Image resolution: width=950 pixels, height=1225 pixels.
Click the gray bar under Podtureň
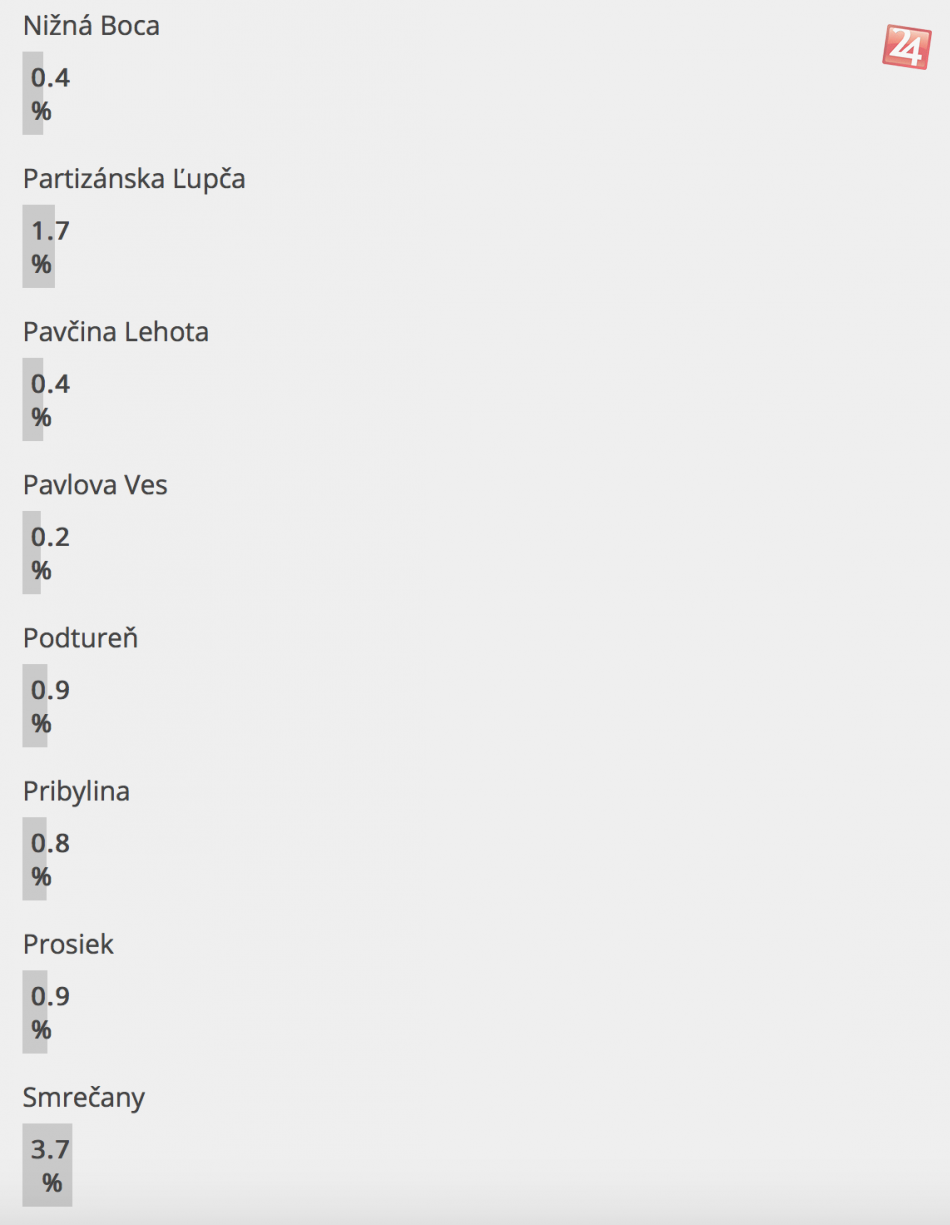pos(35,705)
